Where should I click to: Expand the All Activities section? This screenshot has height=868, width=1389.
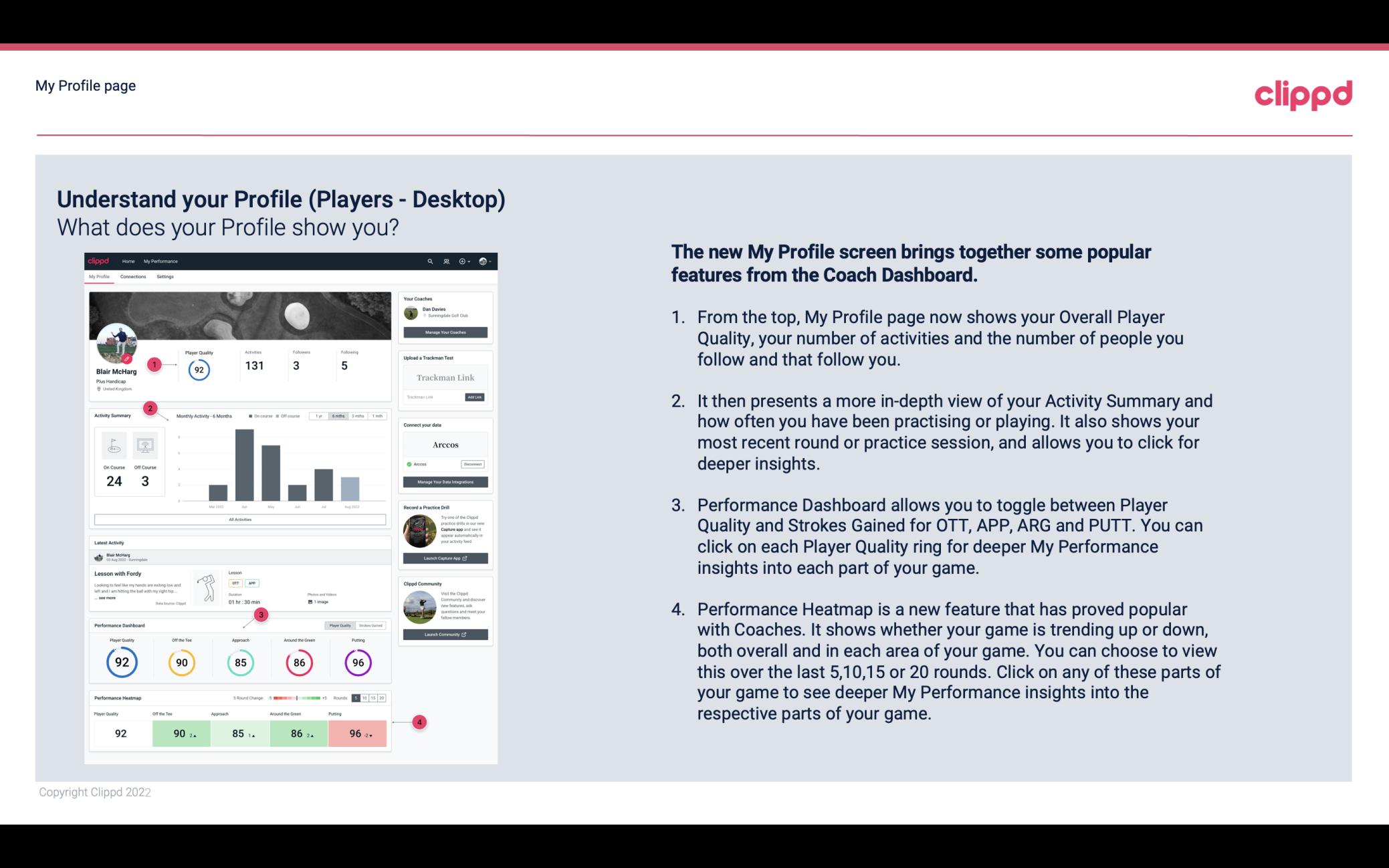tap(240, 519)
